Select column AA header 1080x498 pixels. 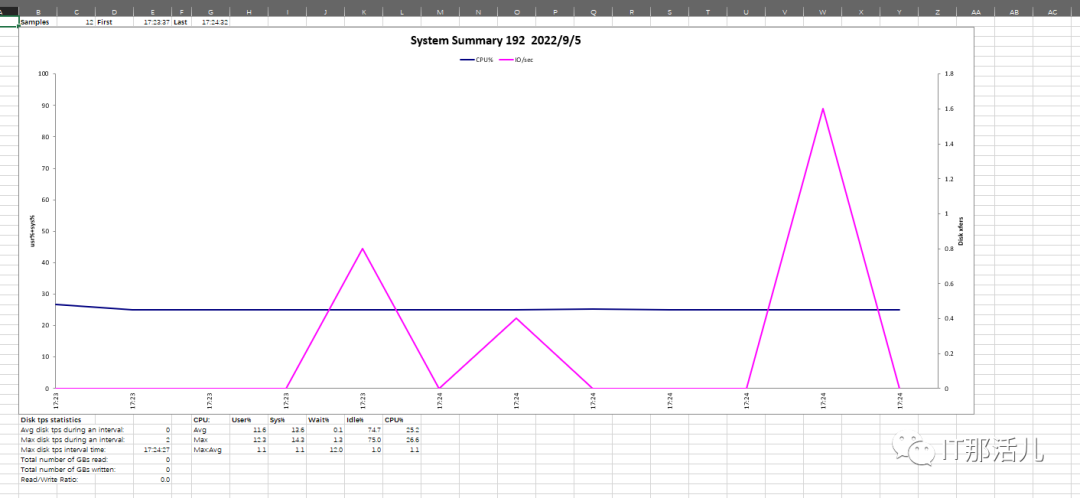click(976, 12)
